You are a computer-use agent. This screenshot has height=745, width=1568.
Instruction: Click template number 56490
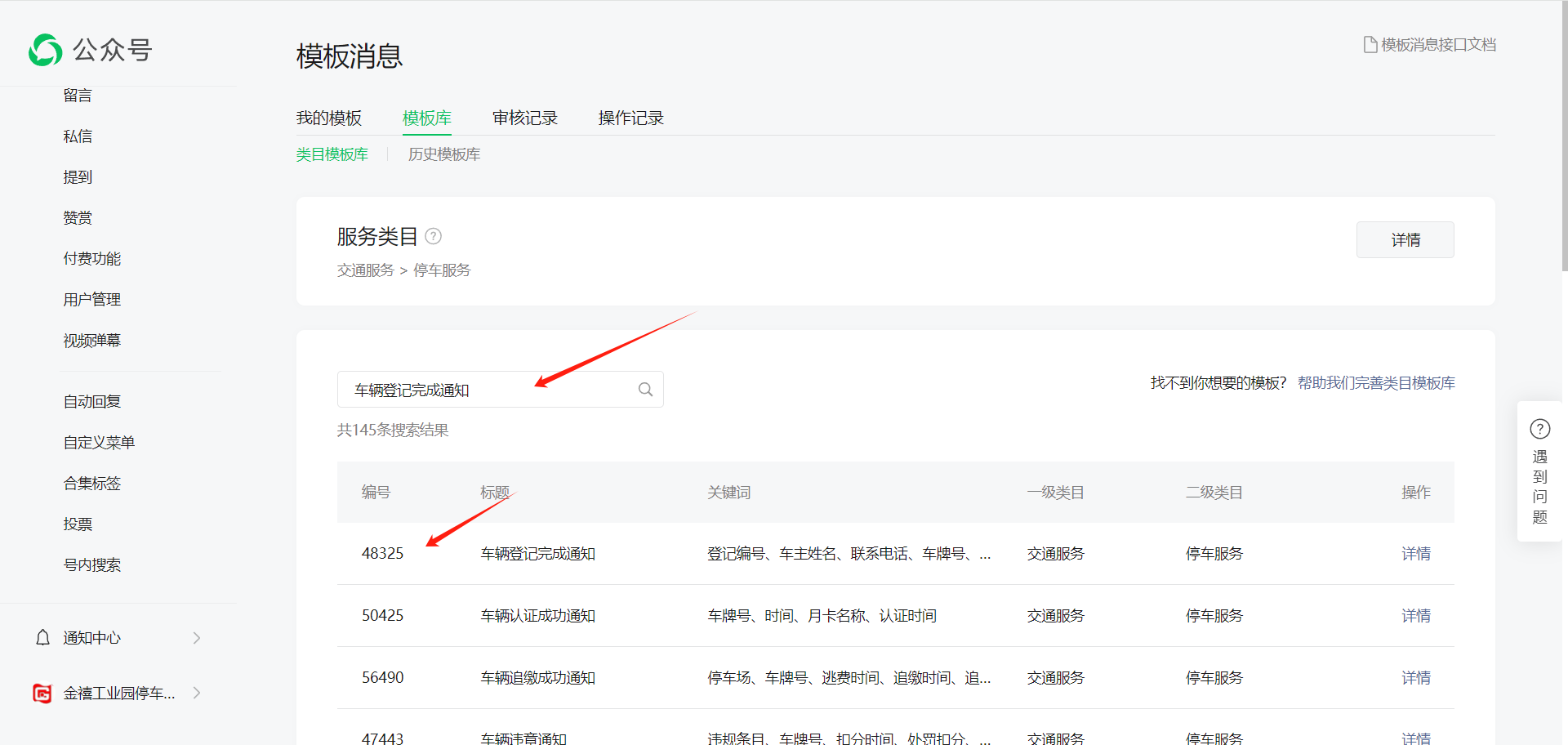383,678
